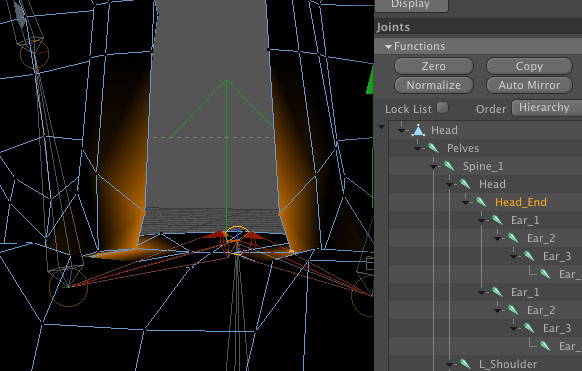
Task: Click the joint icon next to Head_End
Action: pyautogui.click(x=481, y=202)
